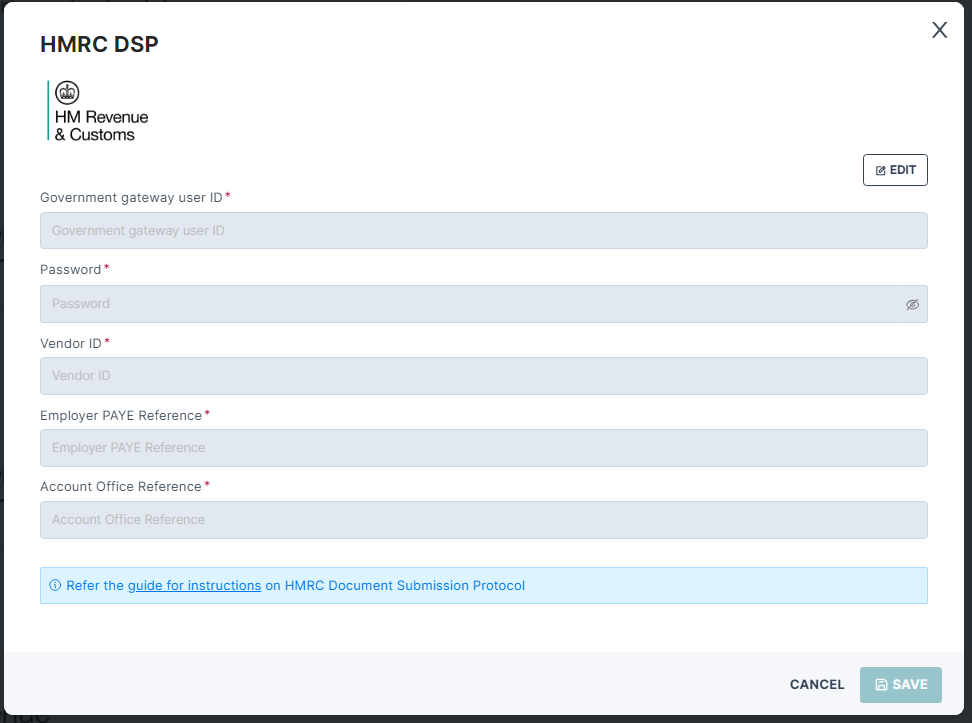Close the HMRC DSP dialog

(x=939, y=30)
